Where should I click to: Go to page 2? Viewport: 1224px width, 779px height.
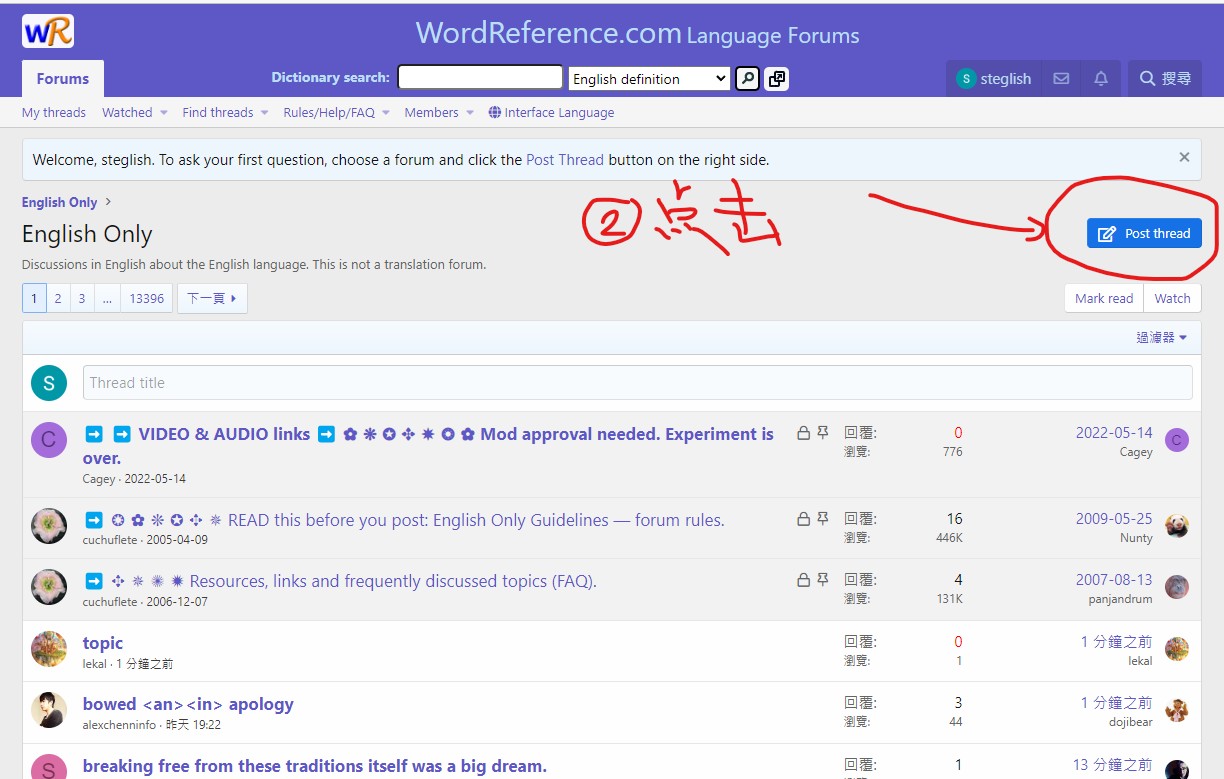pyautogui.click(x=58, y=298)
